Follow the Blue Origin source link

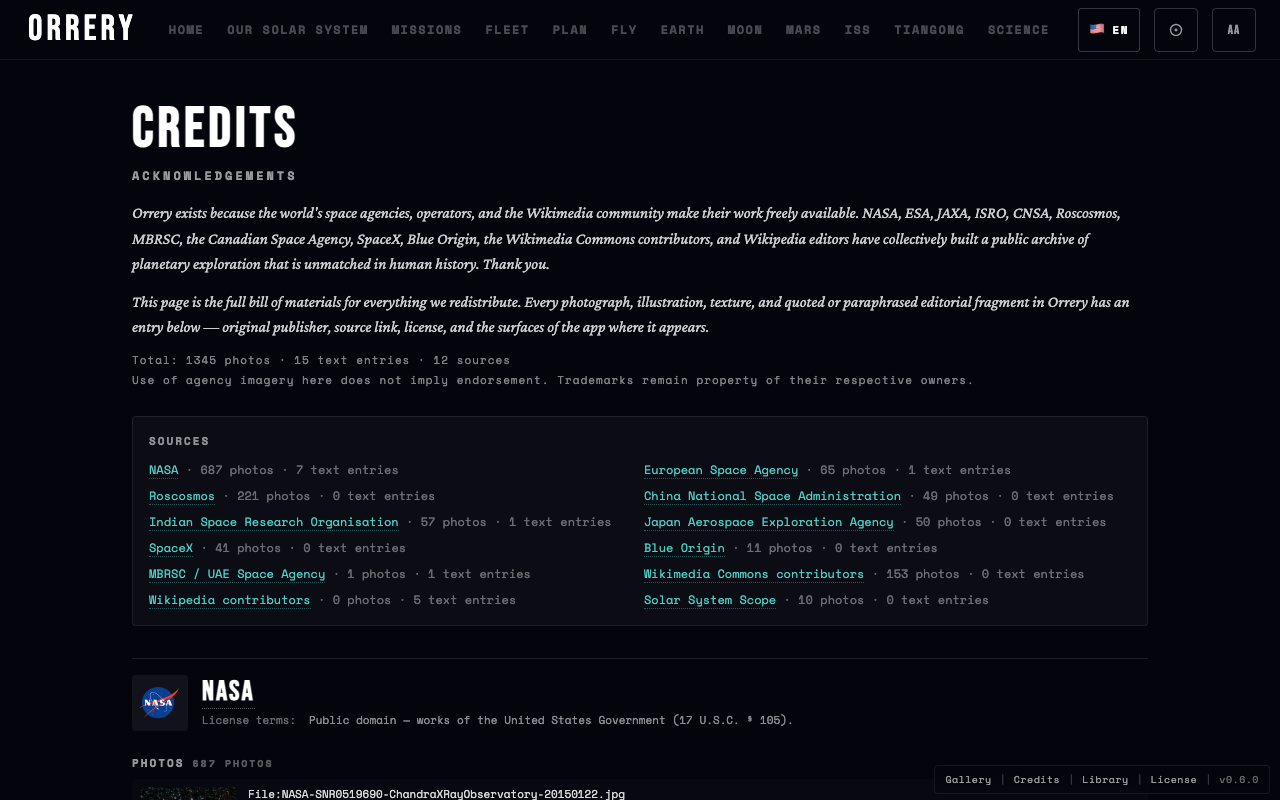[685, 548]
